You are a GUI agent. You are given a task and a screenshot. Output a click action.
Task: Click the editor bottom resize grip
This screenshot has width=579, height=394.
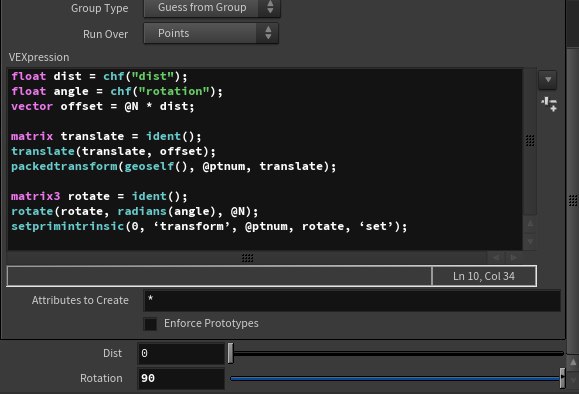point(247,258)
